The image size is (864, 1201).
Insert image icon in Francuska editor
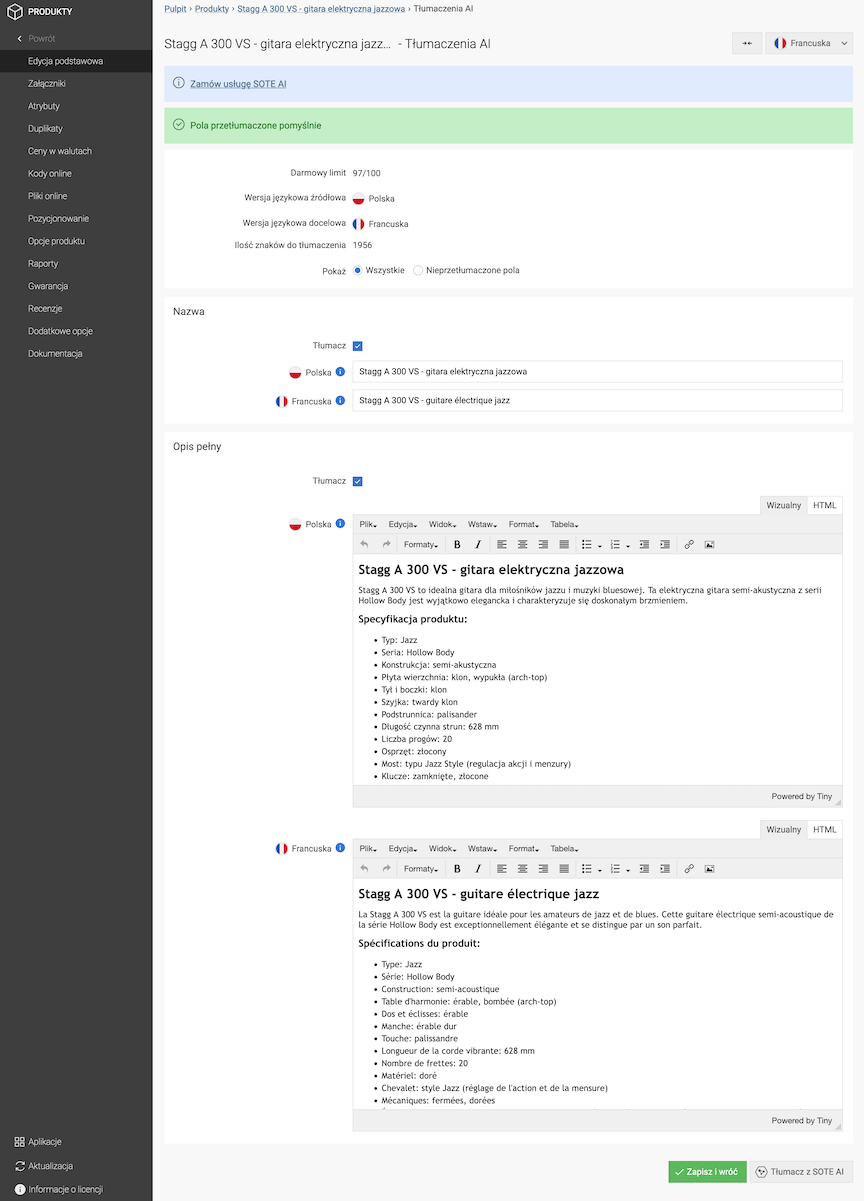[x=710, y=869]
